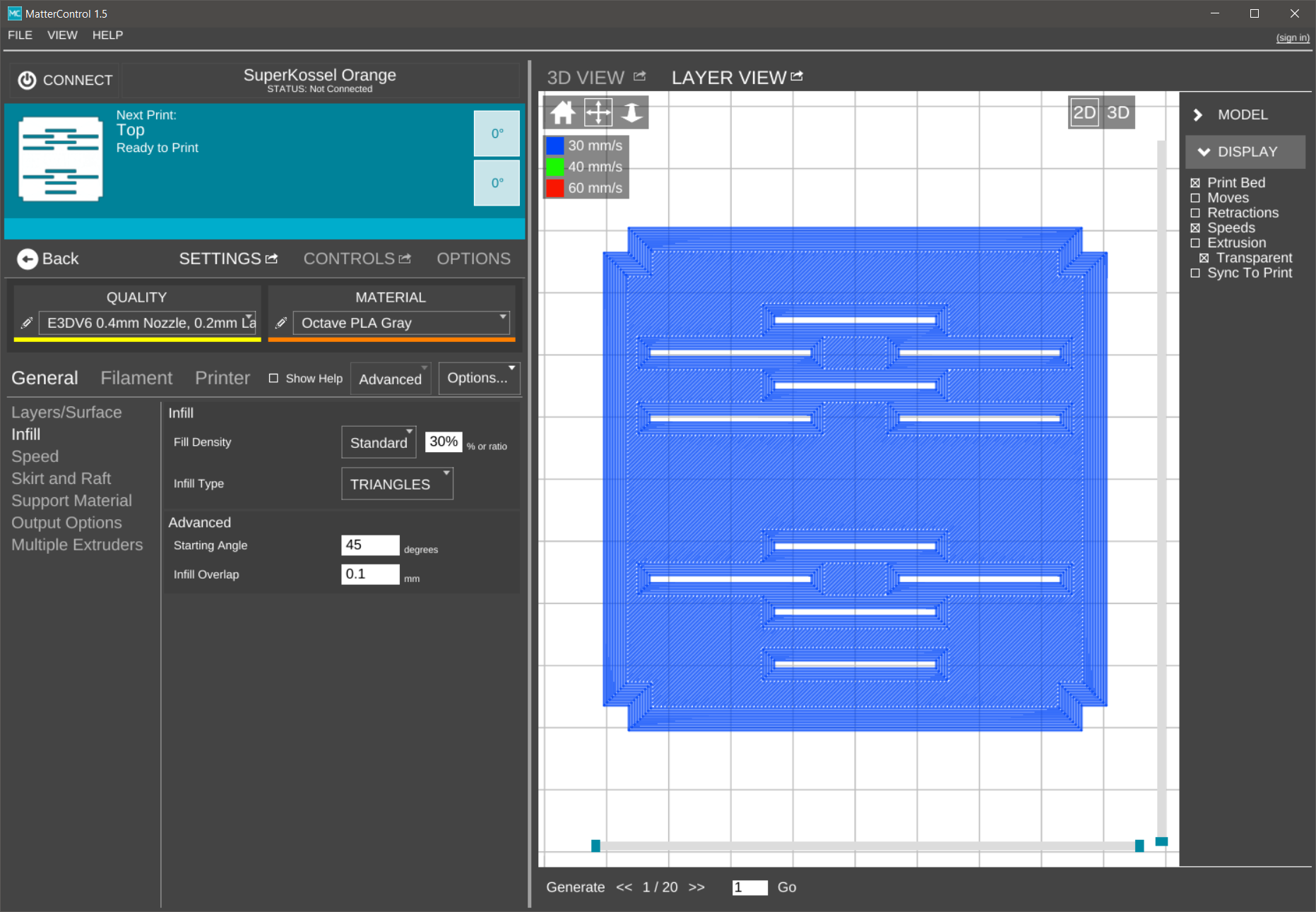Click the home reset view icon
Viewport: 1316px width, 912px height.
point(563,113)
